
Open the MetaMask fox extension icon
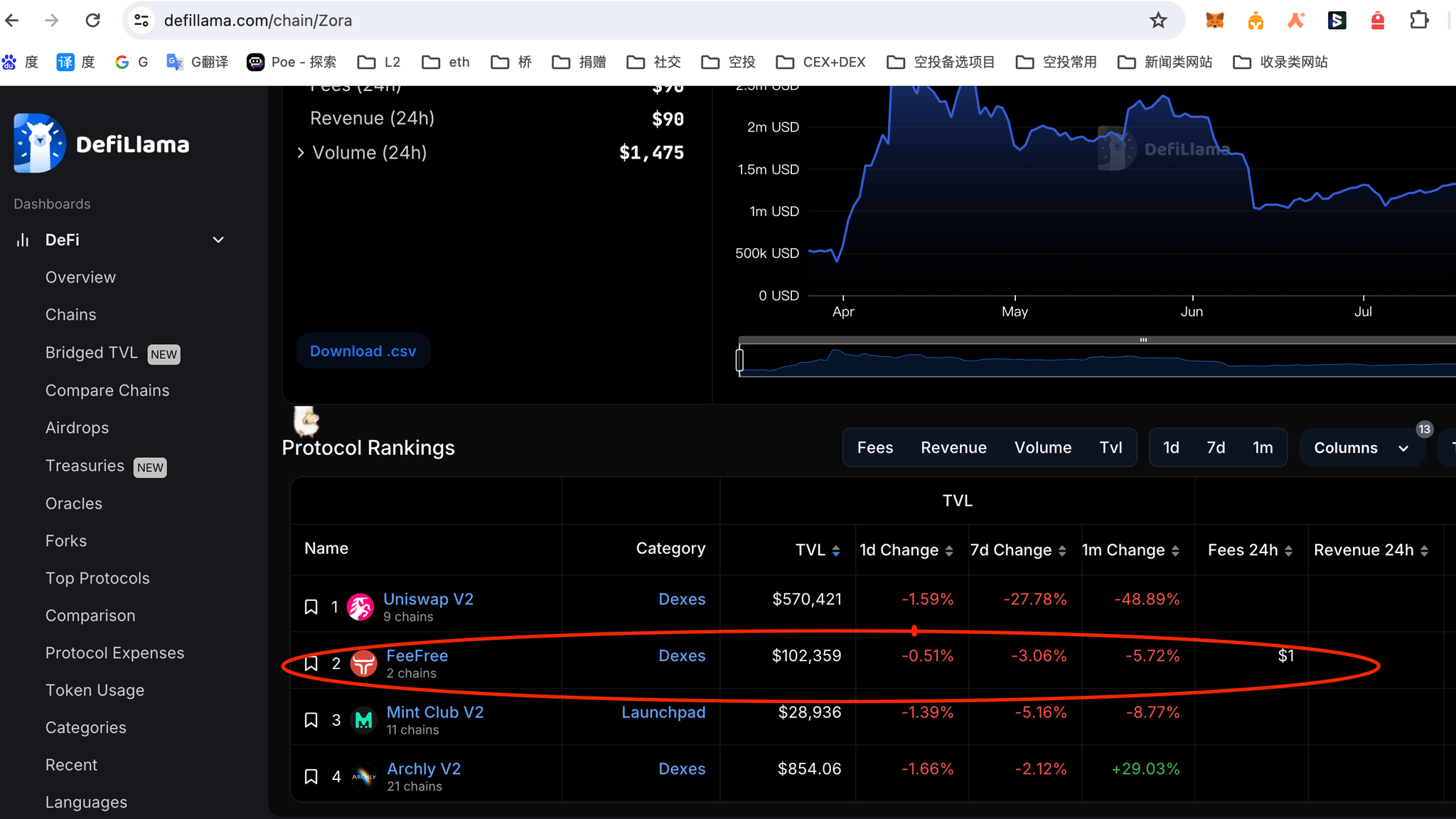point(1215,21)
